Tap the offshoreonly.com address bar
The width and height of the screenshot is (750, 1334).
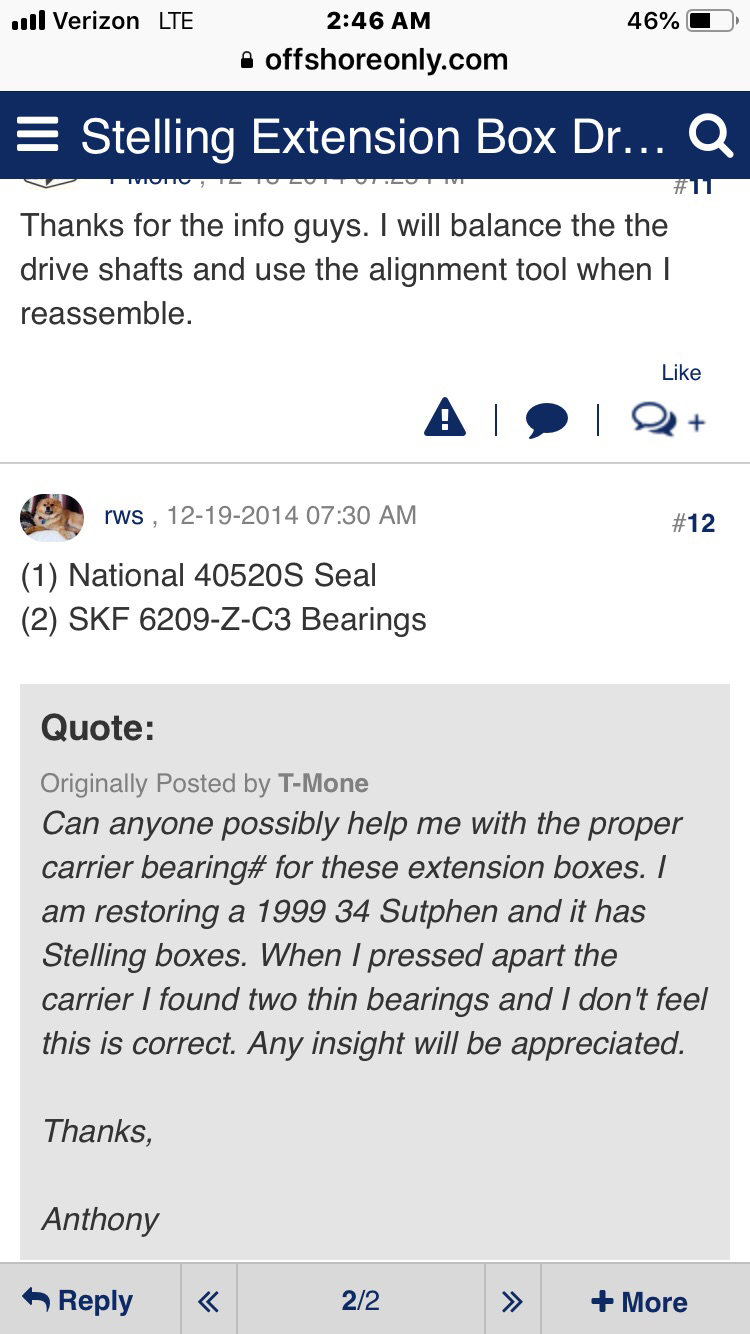385,60
